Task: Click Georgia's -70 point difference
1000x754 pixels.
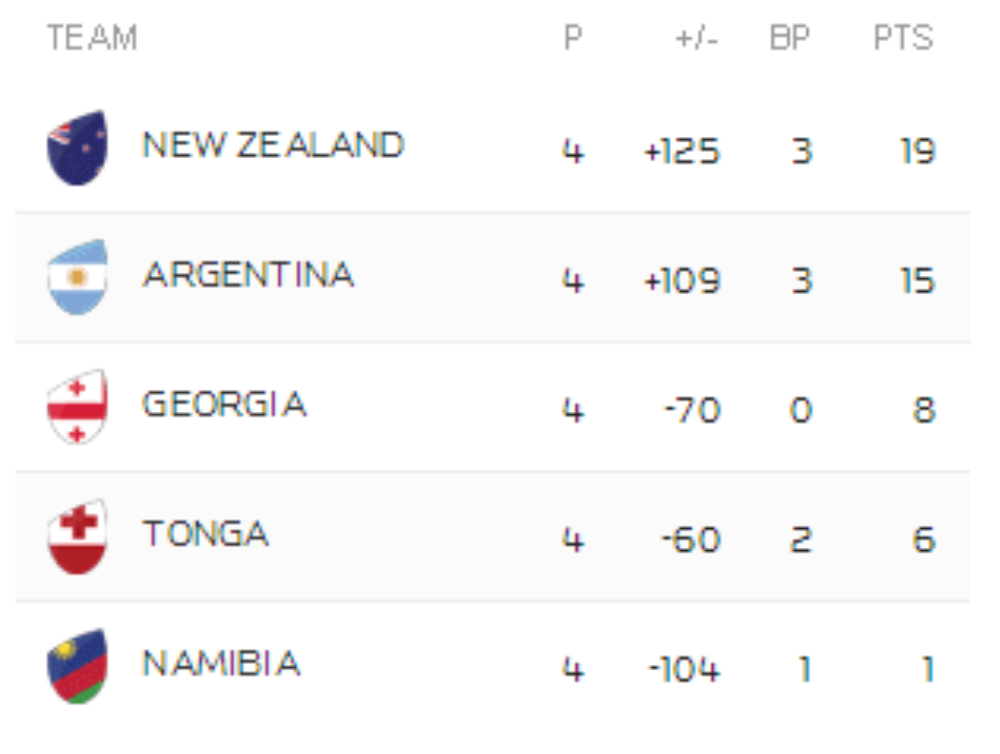Action: [691, 411]
